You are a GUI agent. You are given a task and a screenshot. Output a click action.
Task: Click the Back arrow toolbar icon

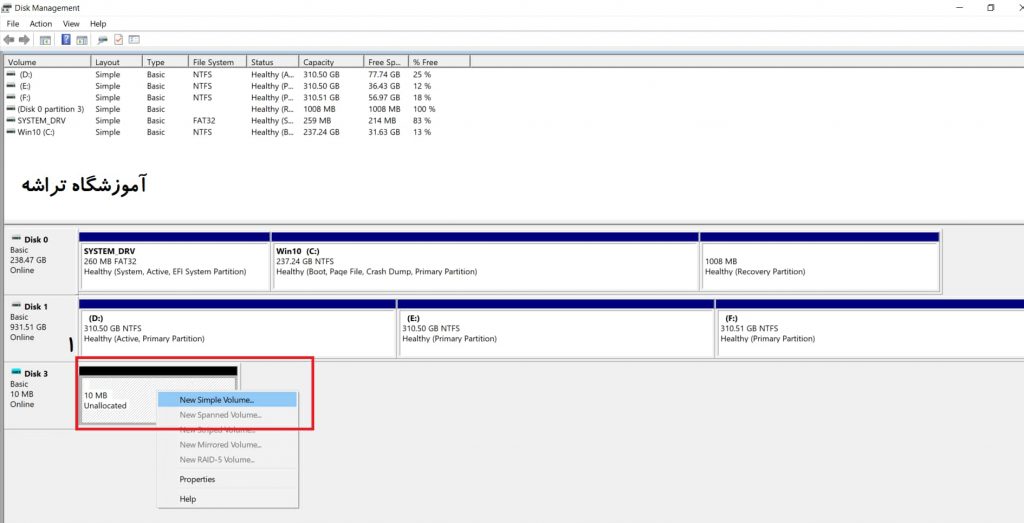[x=8, y=40]
